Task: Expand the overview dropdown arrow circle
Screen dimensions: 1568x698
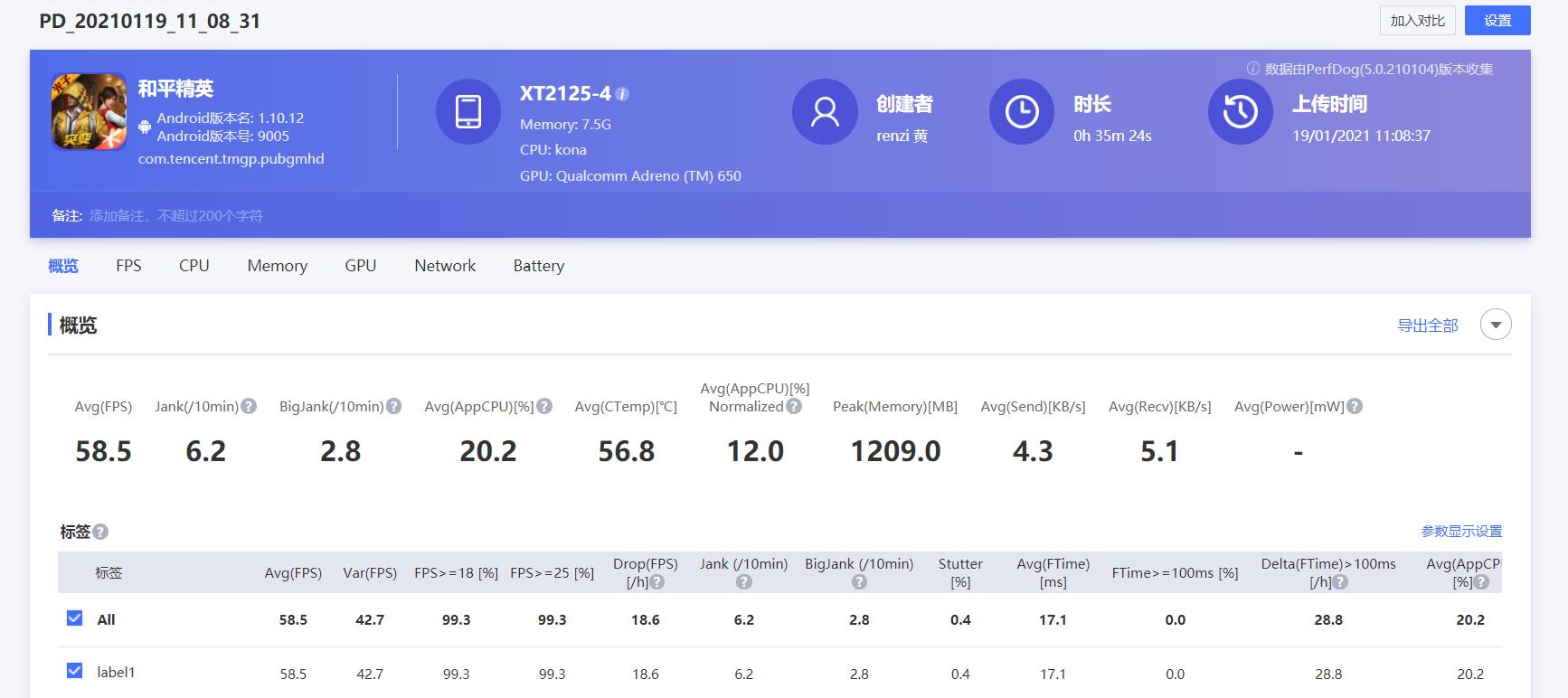Action: click(1496, 325)
